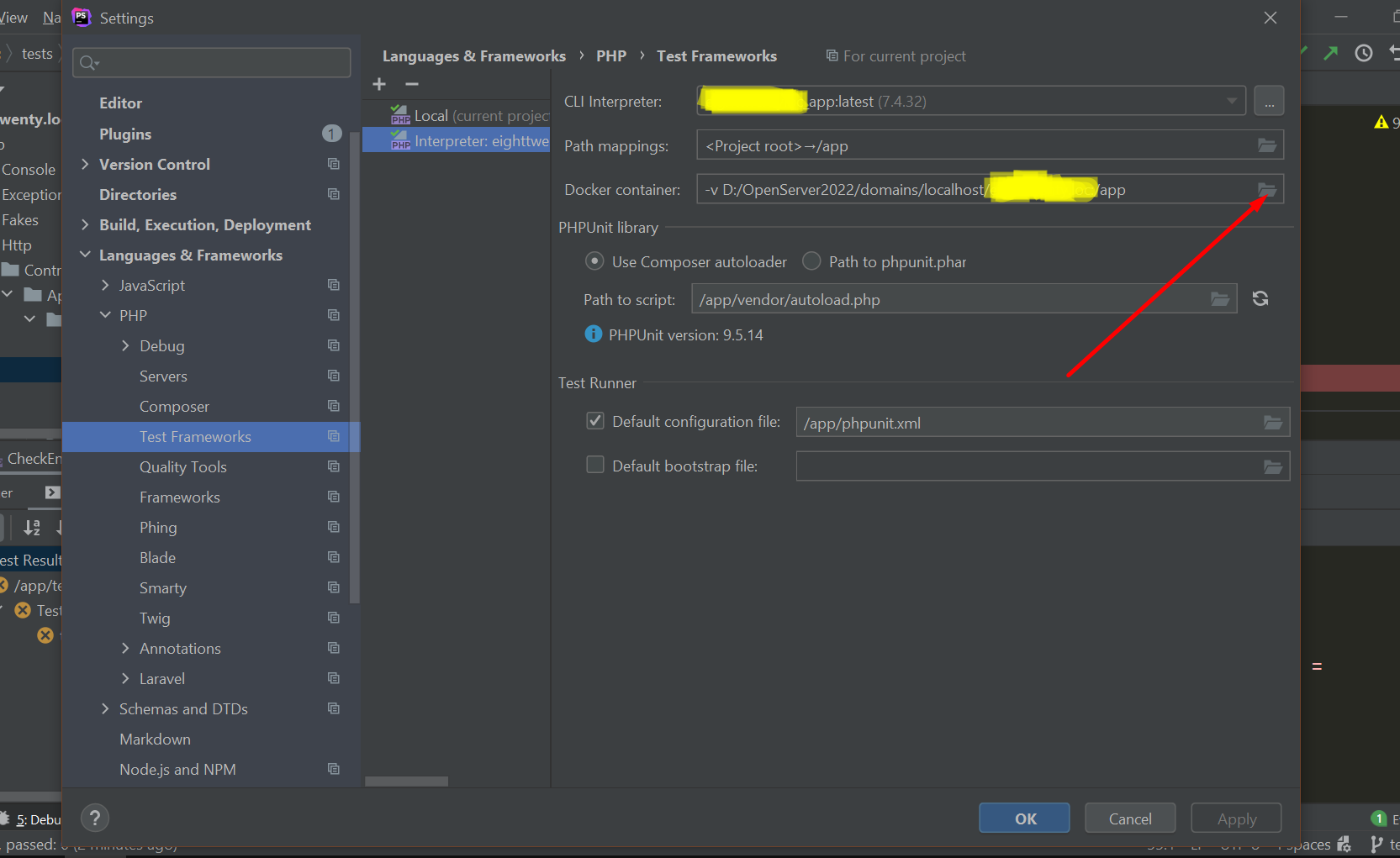Select the Test Frameworks settings page
Image resolution: width=1400 pixels, height=858 pixels.
click(211, 436)
